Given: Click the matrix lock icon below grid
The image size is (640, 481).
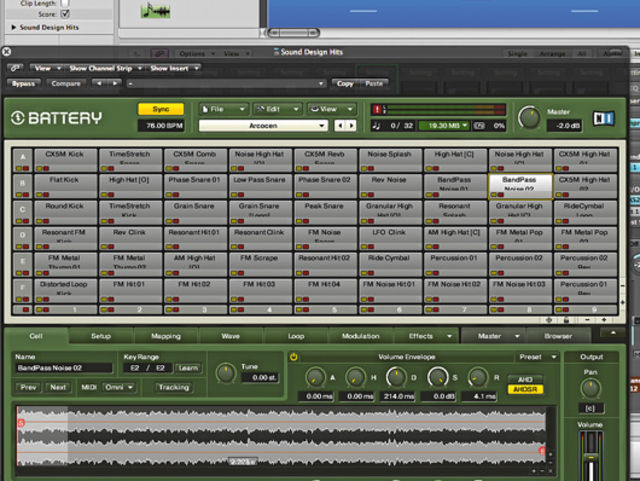Looking at the screenshot, I should [x=566, y=320].
